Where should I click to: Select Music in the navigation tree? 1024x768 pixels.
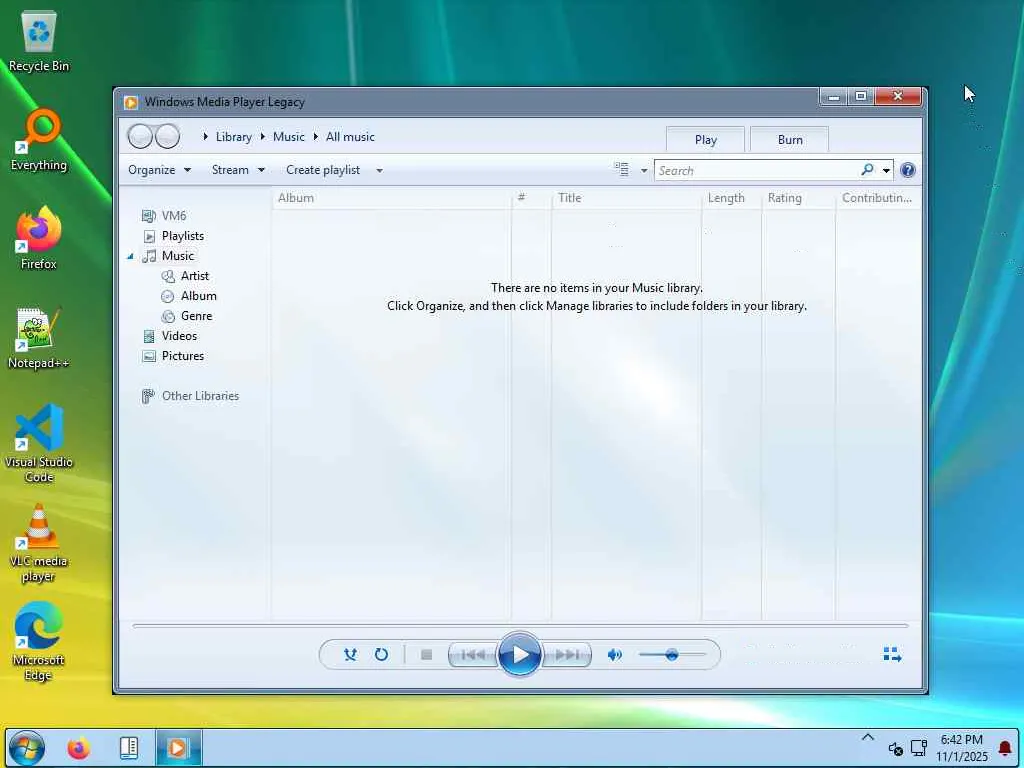coord(178,256)
